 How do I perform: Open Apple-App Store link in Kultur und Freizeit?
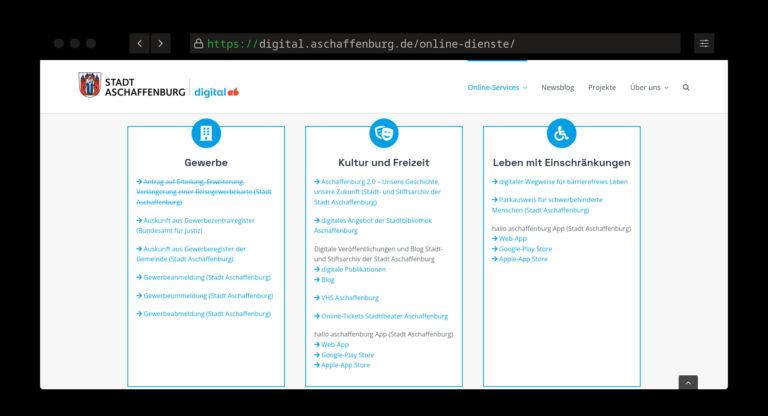coord(342,365)
